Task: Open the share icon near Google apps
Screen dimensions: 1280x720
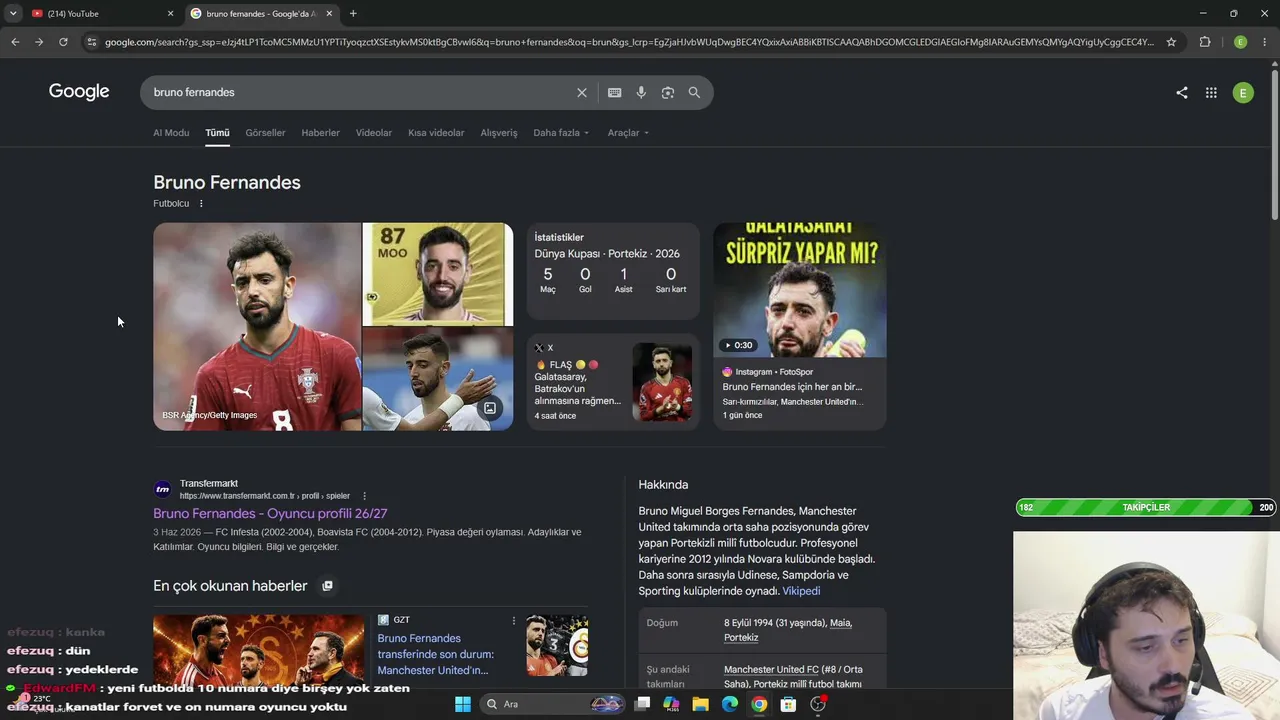Action: click(1182, 92)
